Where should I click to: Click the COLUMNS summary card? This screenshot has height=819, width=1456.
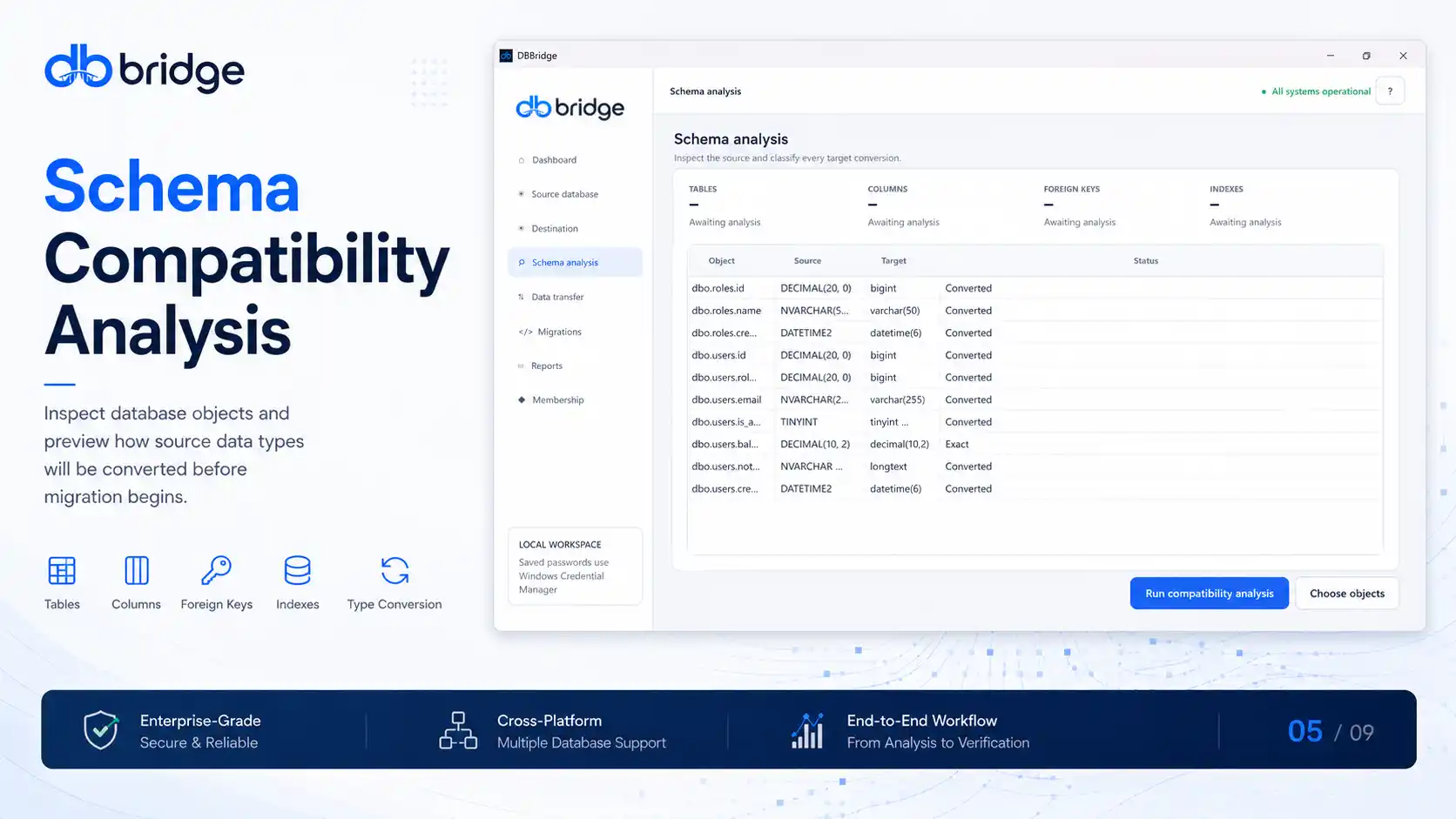point(903,207)
